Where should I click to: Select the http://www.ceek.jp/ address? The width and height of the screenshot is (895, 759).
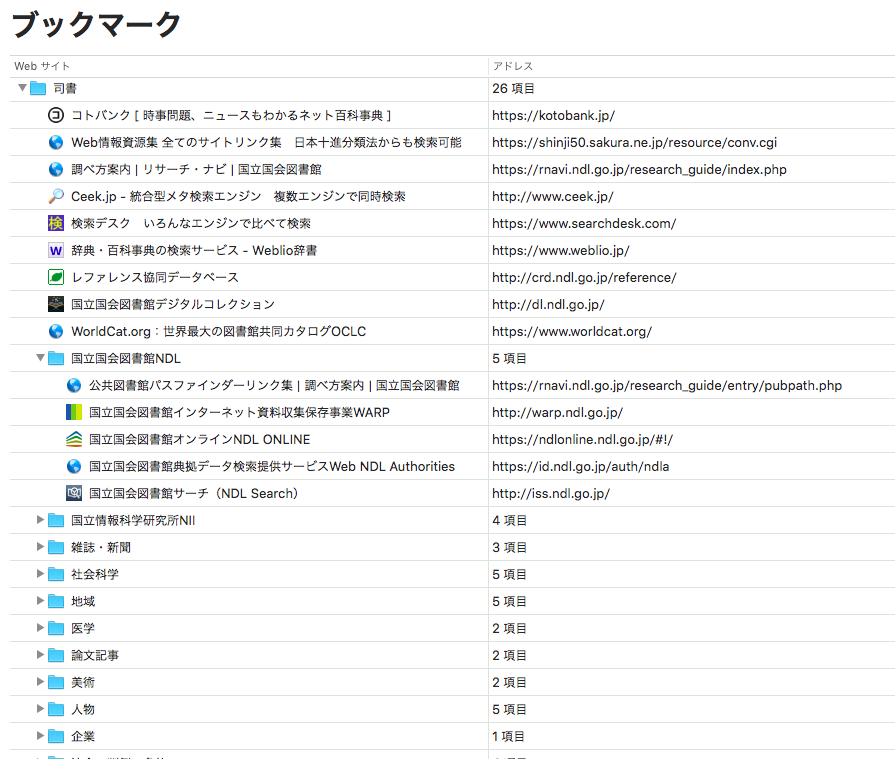pyautogui.click(x=553, y=196)
